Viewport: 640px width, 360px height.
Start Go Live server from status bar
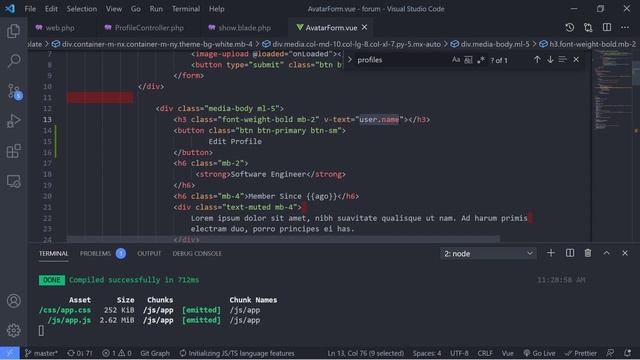[539, 353]
